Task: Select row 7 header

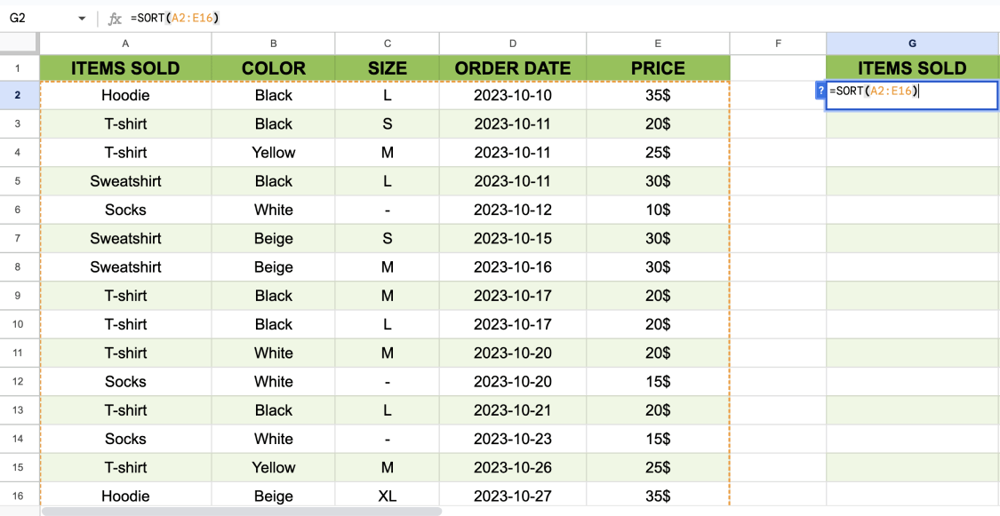Action: (x=19, y=238)
